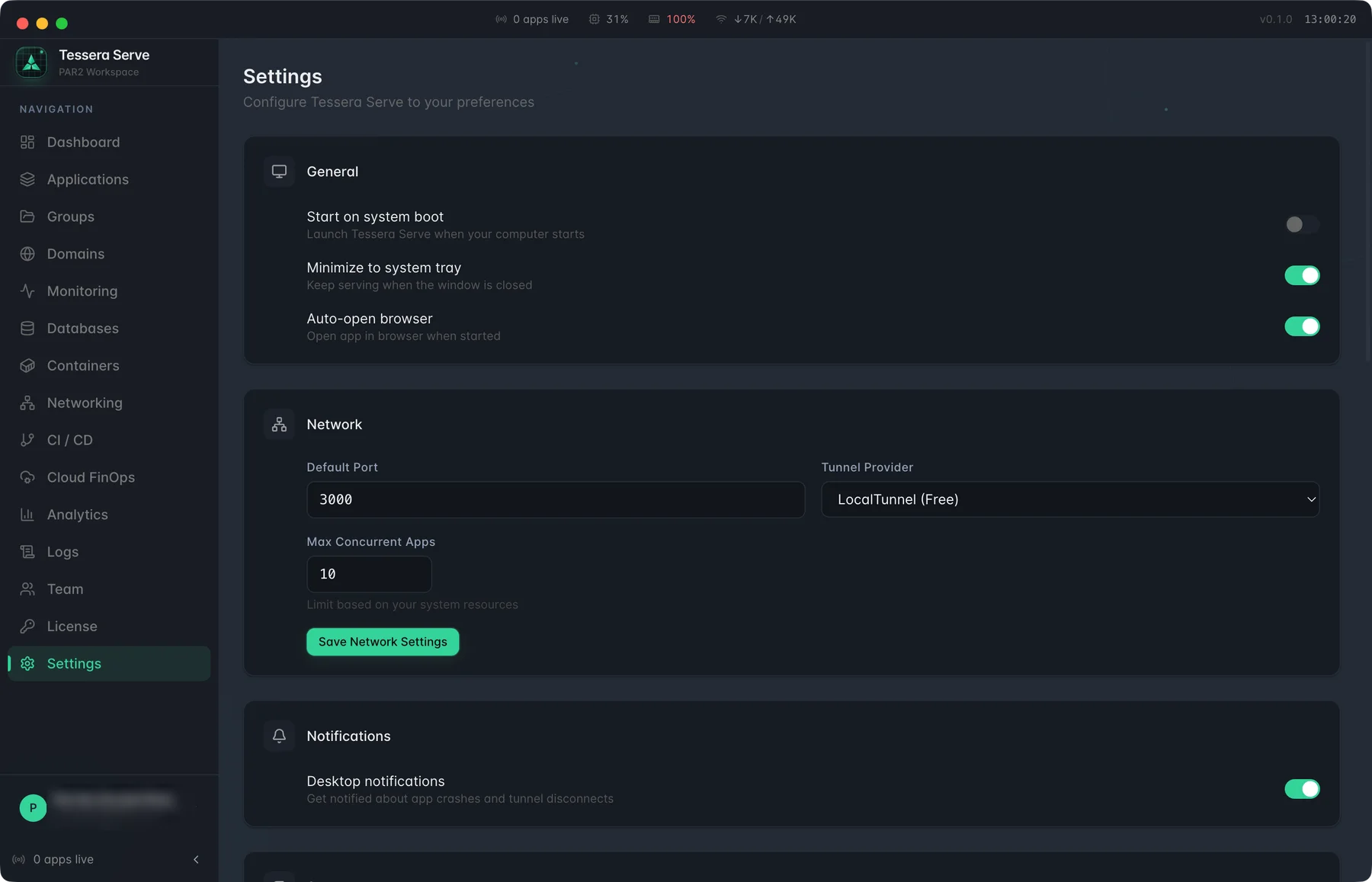Switch off Desktop notifications toggle

pos(1302,789)
